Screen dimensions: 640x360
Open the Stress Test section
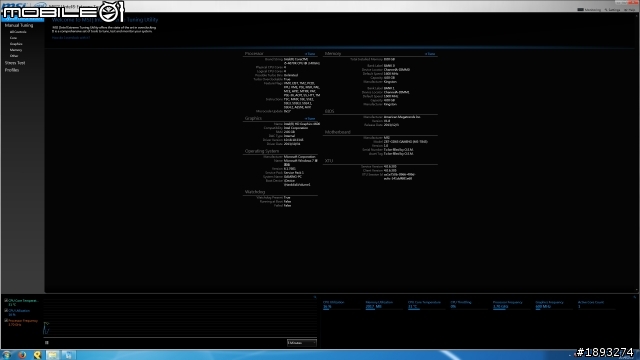click(15, 63)
